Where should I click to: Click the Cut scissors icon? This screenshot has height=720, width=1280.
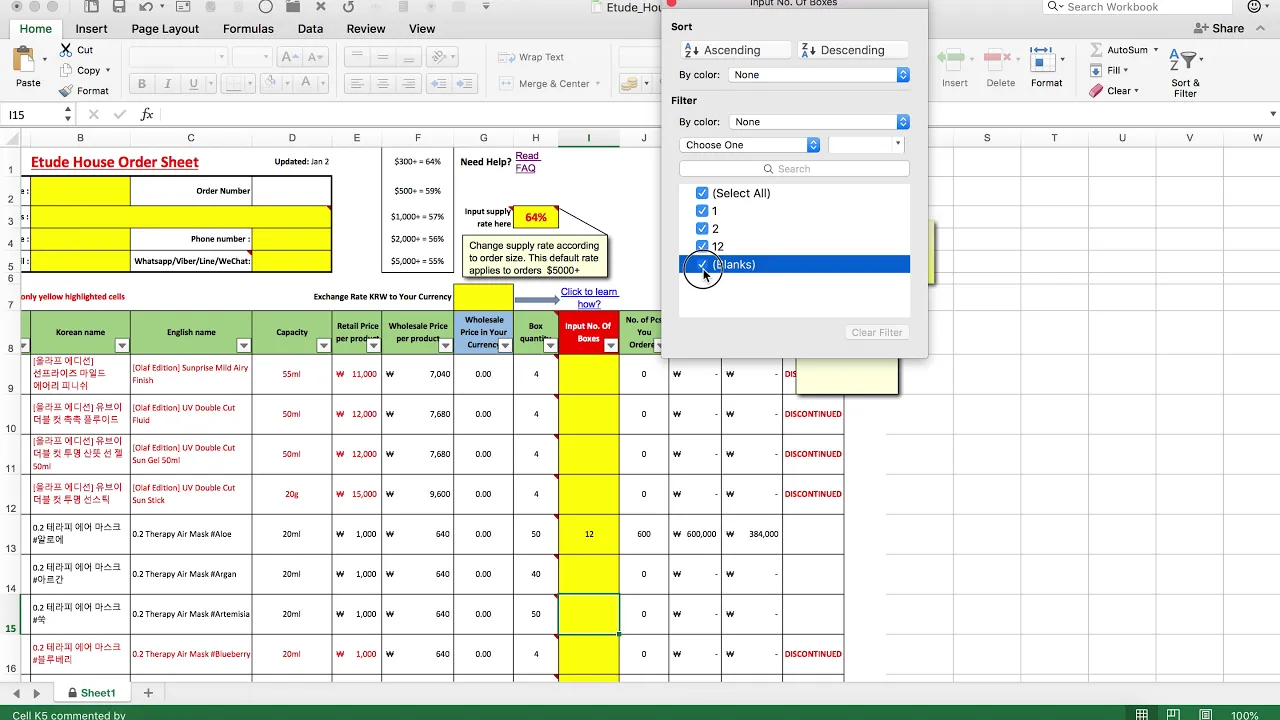pos(66,50)
